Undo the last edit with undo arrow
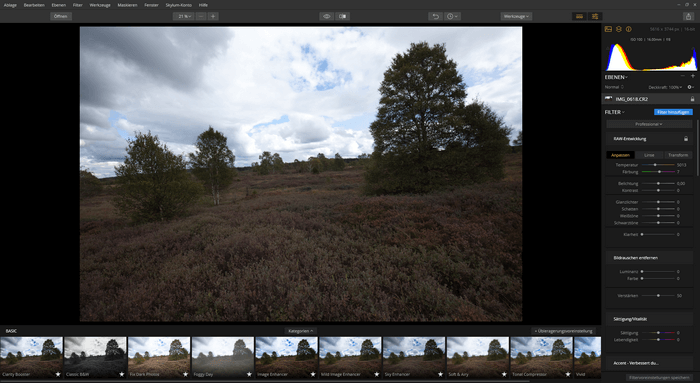Image resolution: width=700 pixels, height=383 pixels. (435, 17)
